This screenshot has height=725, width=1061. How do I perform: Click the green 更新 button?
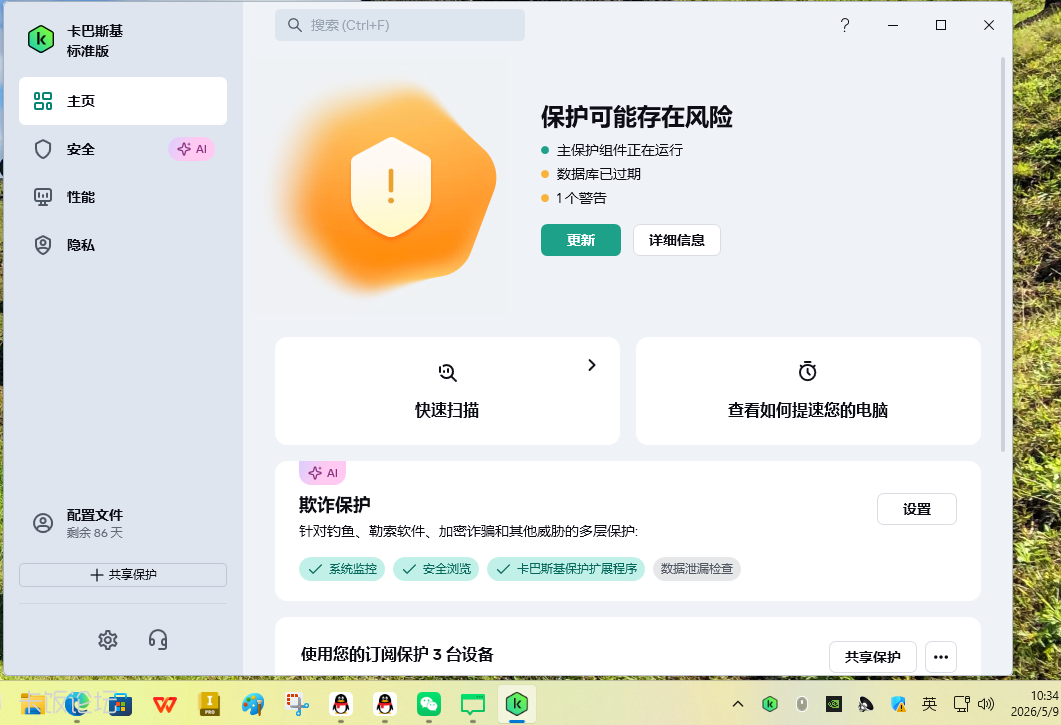(x=581, y=240)
